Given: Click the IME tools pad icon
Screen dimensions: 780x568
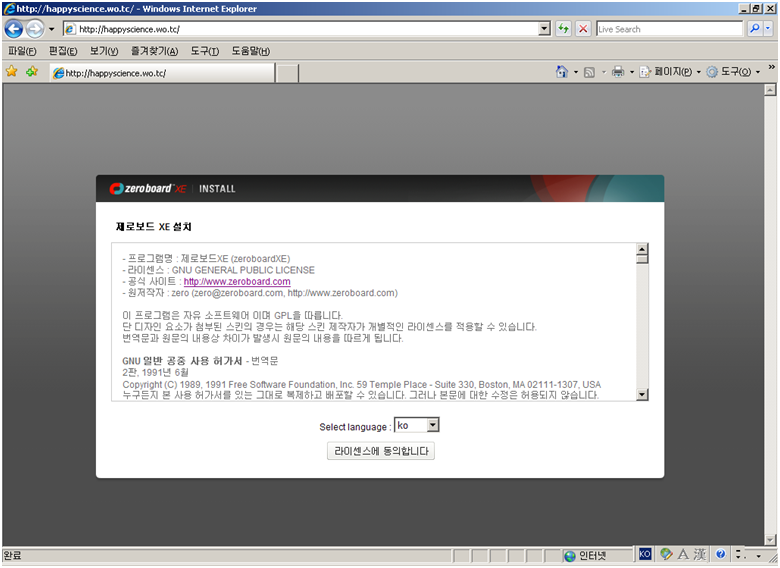Looking at the screenshot, I should pyautogui.click(x=666, y=554).
